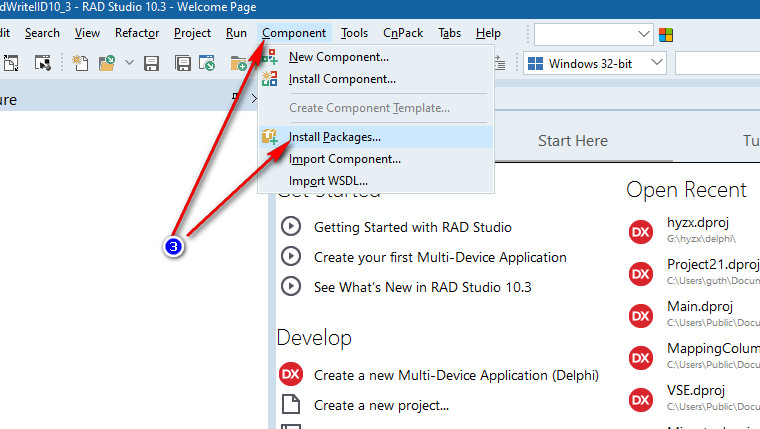Click the indent lines toolbar icon
Screen dimensions: 760x429
coord(500,64)
